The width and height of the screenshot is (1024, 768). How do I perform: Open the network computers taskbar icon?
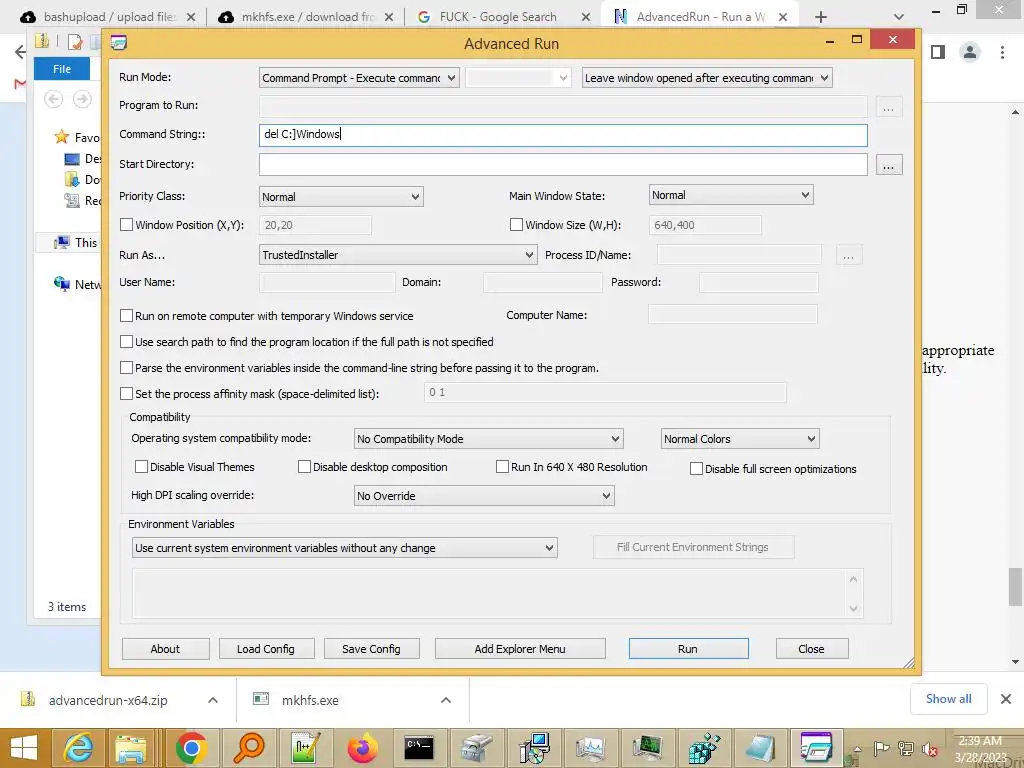pyautogui.click(x=534, y=747)
